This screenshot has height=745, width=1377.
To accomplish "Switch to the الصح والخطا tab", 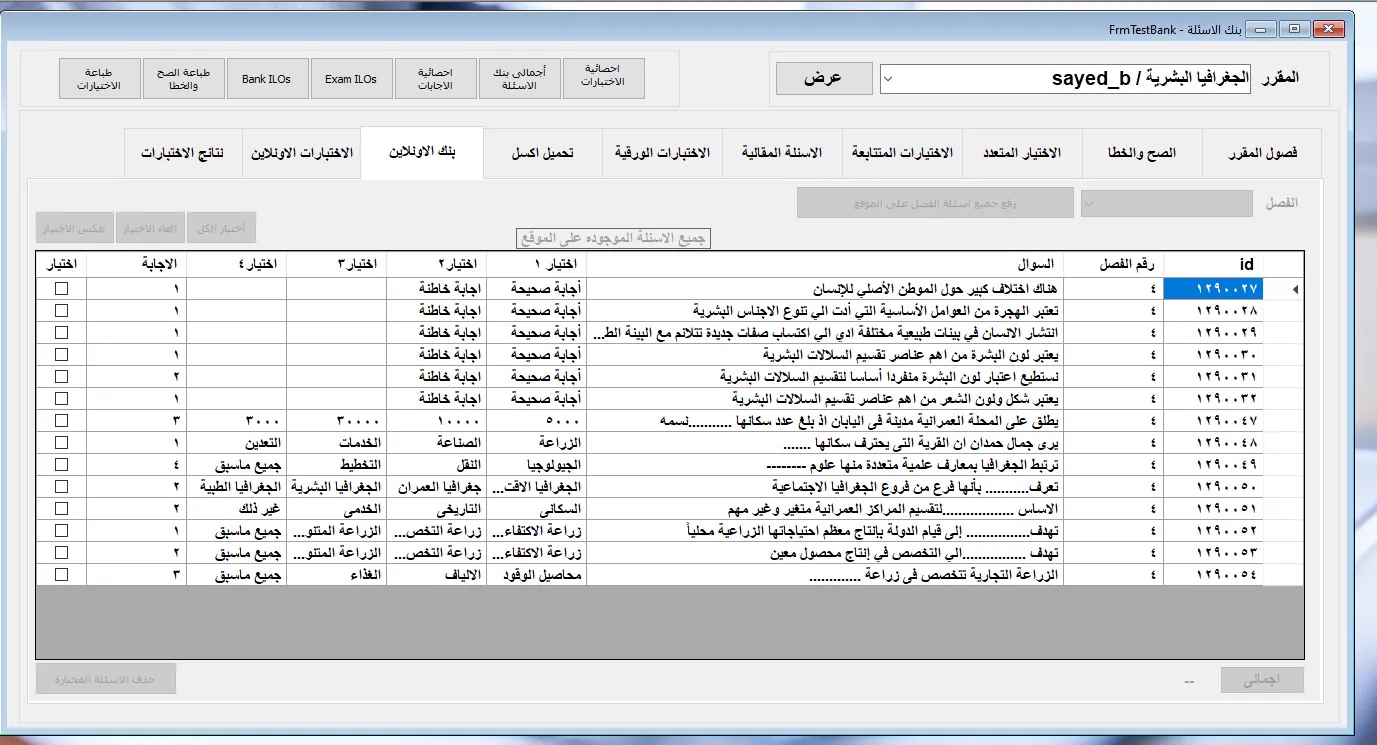I will coord(1141,153).
